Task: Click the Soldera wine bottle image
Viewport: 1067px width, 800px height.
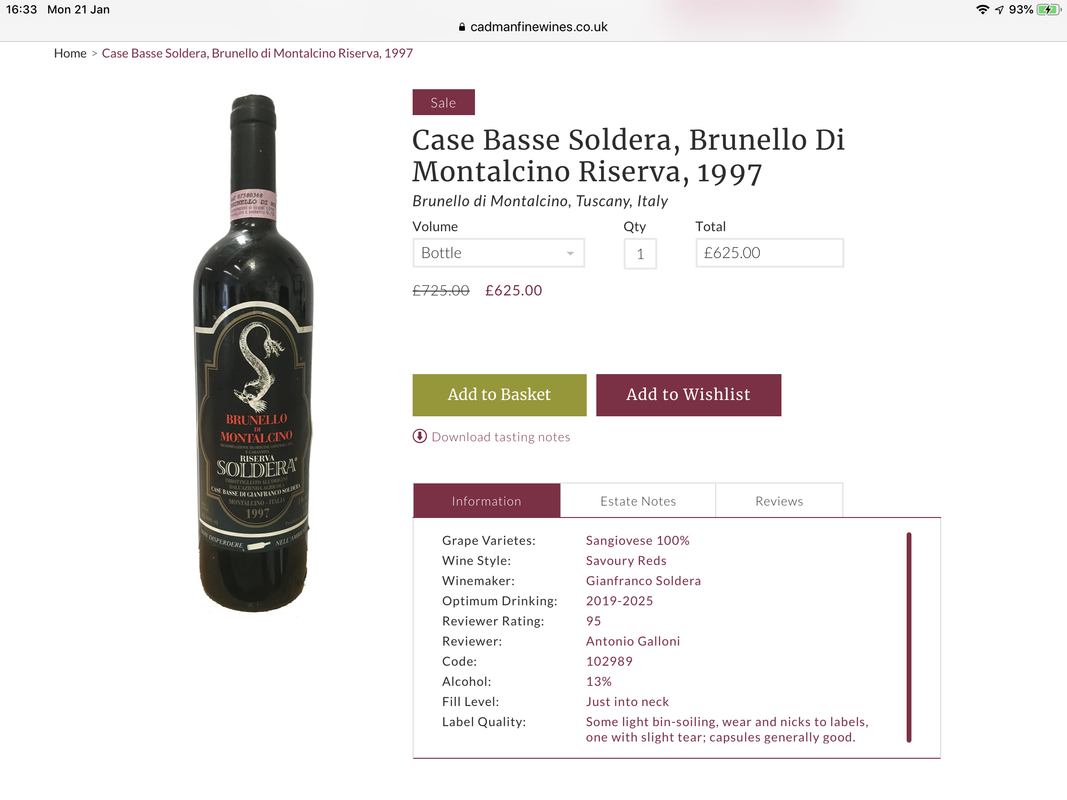Action: 253,353
